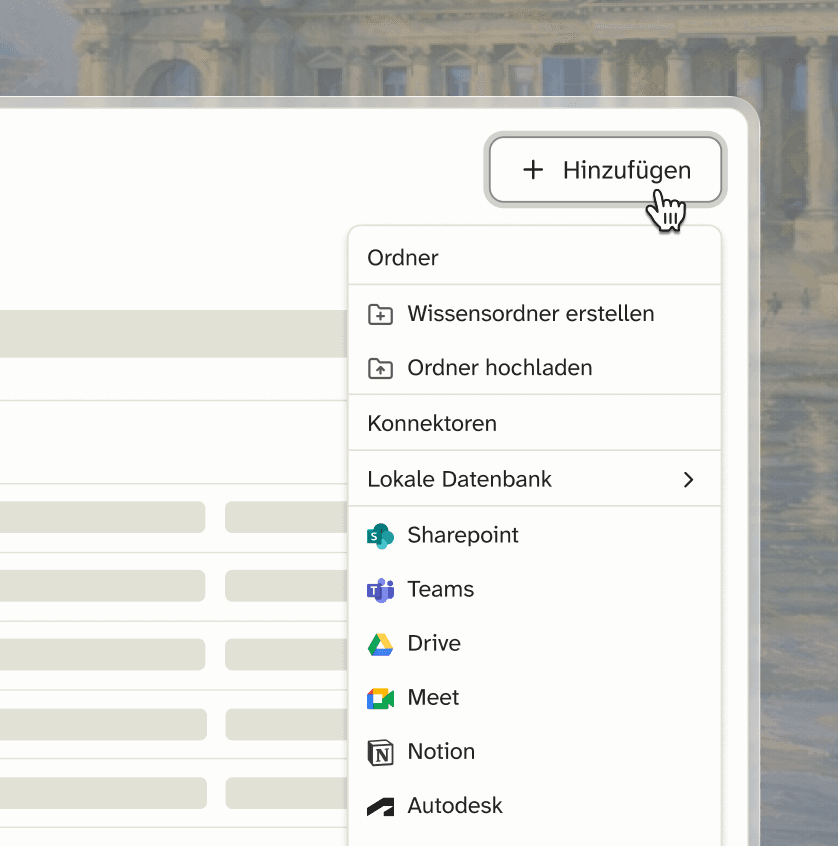Click the Ordner section heading
The image size is (838, 846).
tap(403, 258)
